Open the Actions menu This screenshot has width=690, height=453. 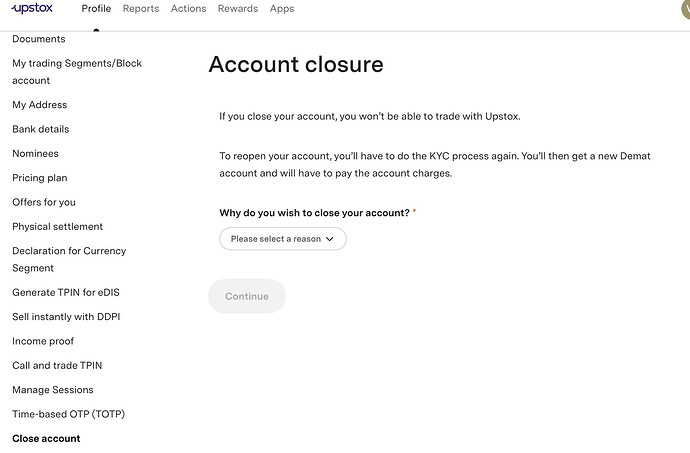tap(188, 9)
